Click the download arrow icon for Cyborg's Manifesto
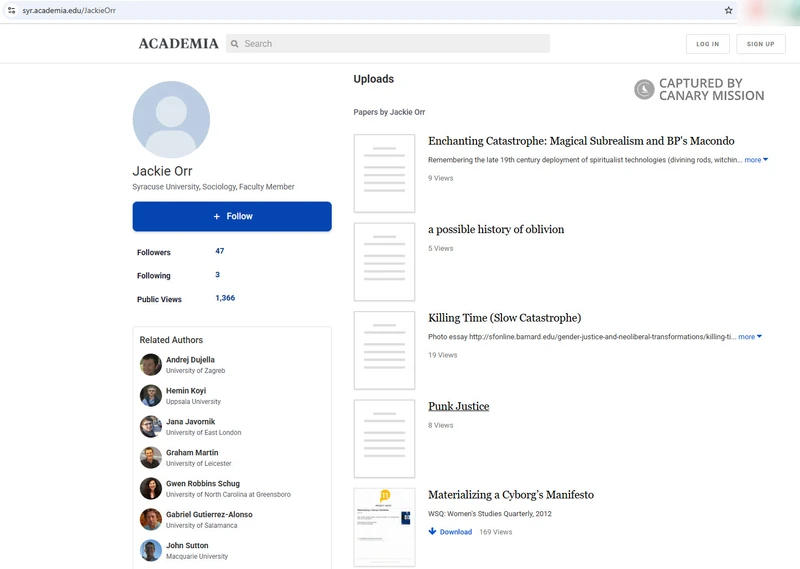This screenshot has height=569, width=800. pyautogui.click(x=432, y=531)
